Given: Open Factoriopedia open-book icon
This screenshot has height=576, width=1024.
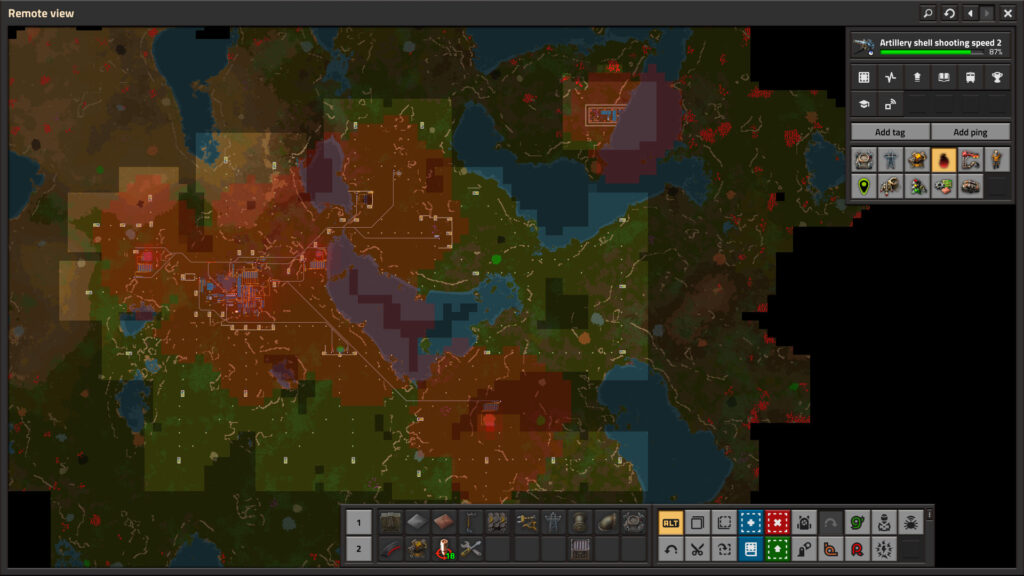Looking at the screenshot, I should 944,78.
